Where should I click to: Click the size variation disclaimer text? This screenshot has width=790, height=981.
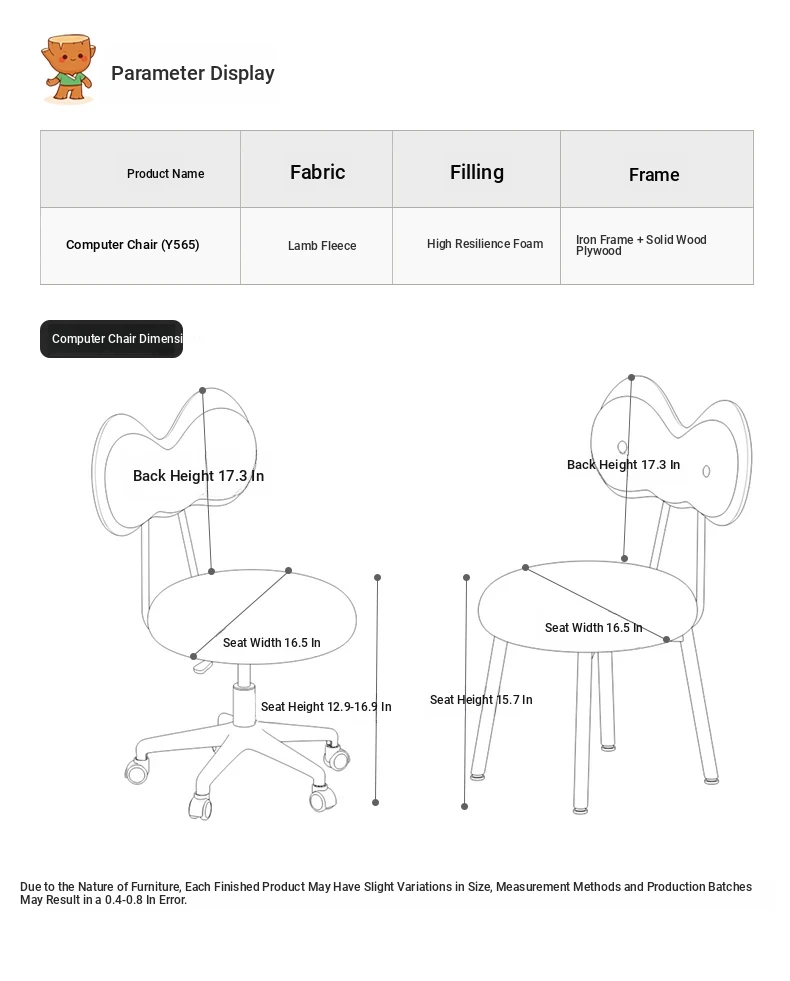(385, 893)
